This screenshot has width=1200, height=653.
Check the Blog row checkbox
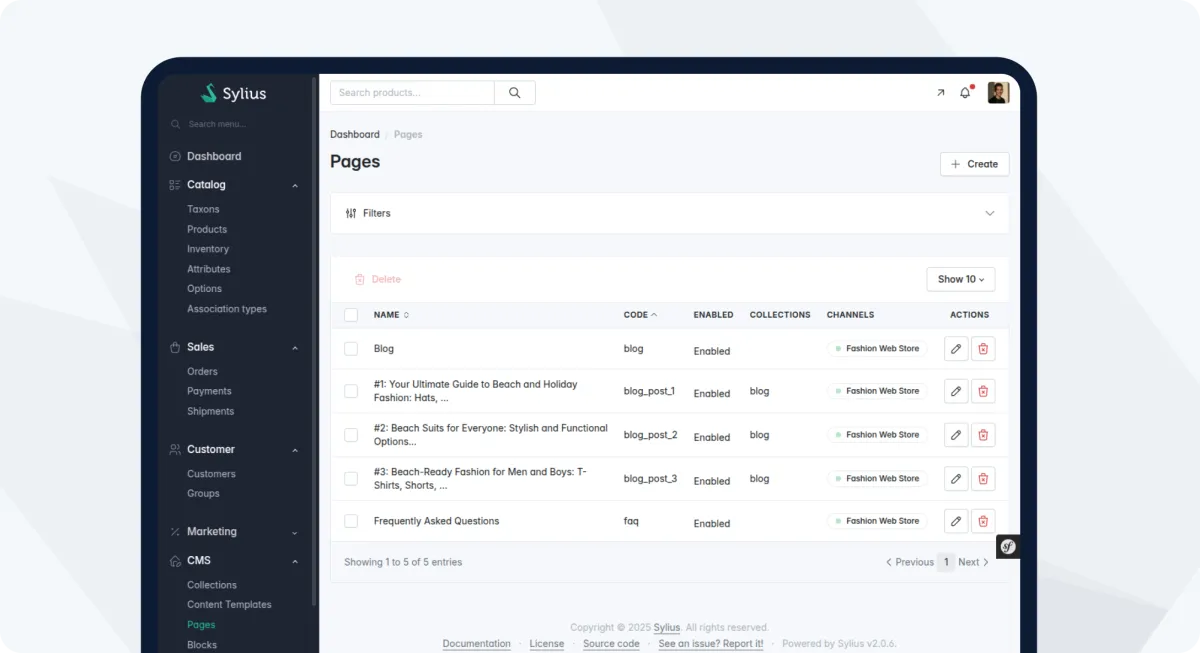(351, 349)
